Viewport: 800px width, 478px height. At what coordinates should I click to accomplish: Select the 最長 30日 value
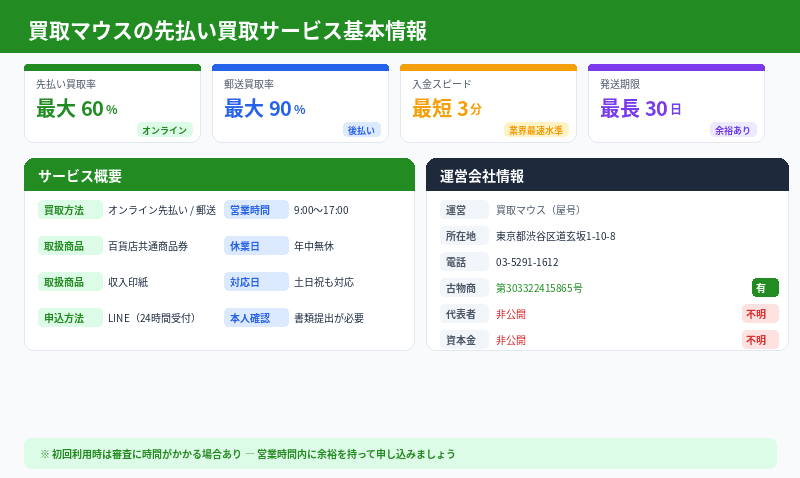[641, 109]
